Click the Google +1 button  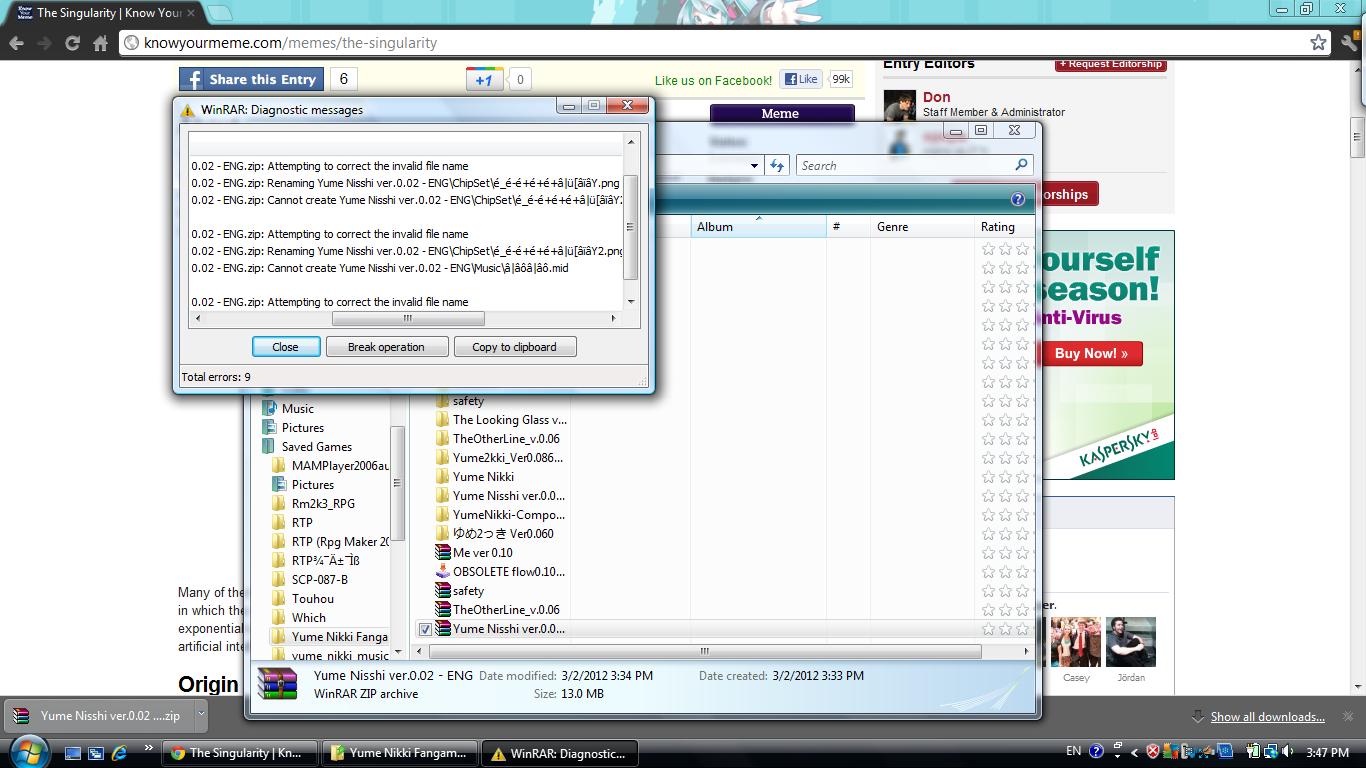(484, 79)
